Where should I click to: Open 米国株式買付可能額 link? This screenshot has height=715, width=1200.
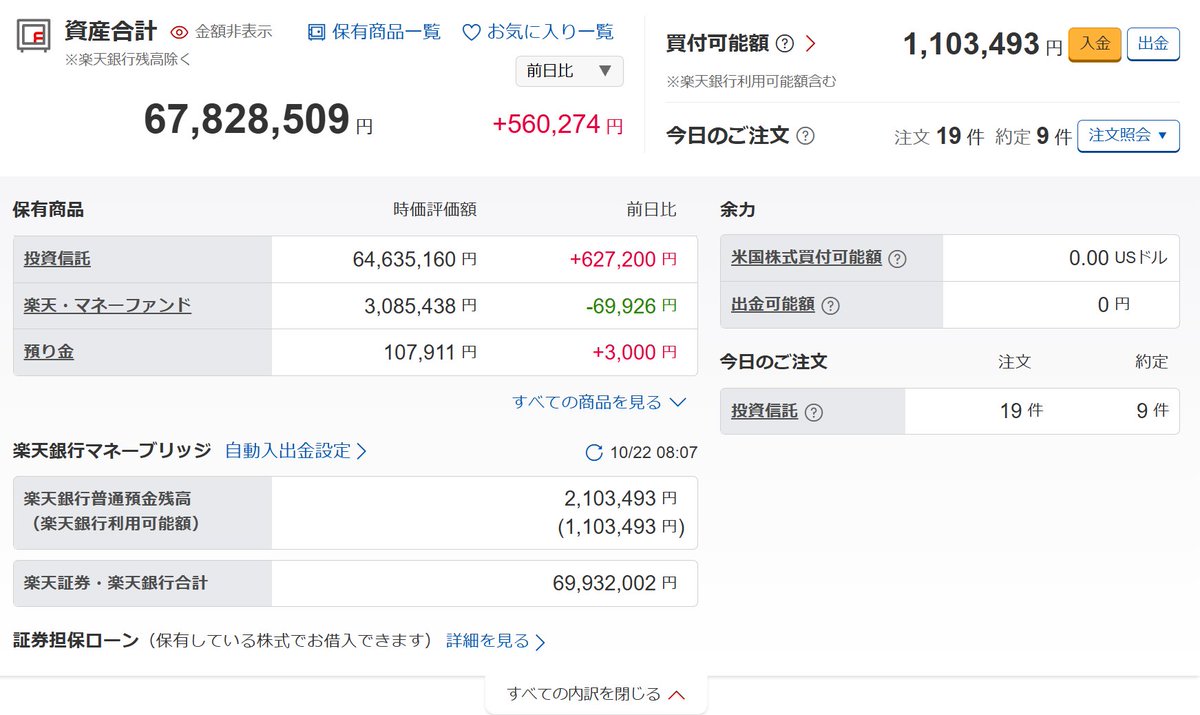[x=806, y=257]
